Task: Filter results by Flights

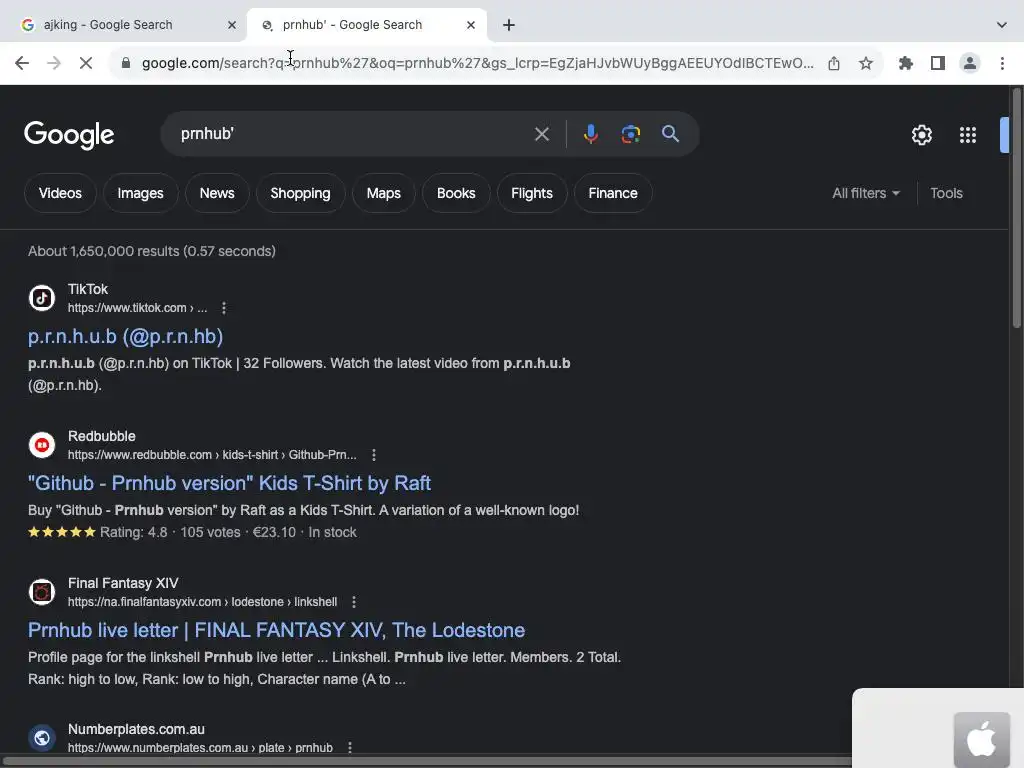Action: point(532,193)
